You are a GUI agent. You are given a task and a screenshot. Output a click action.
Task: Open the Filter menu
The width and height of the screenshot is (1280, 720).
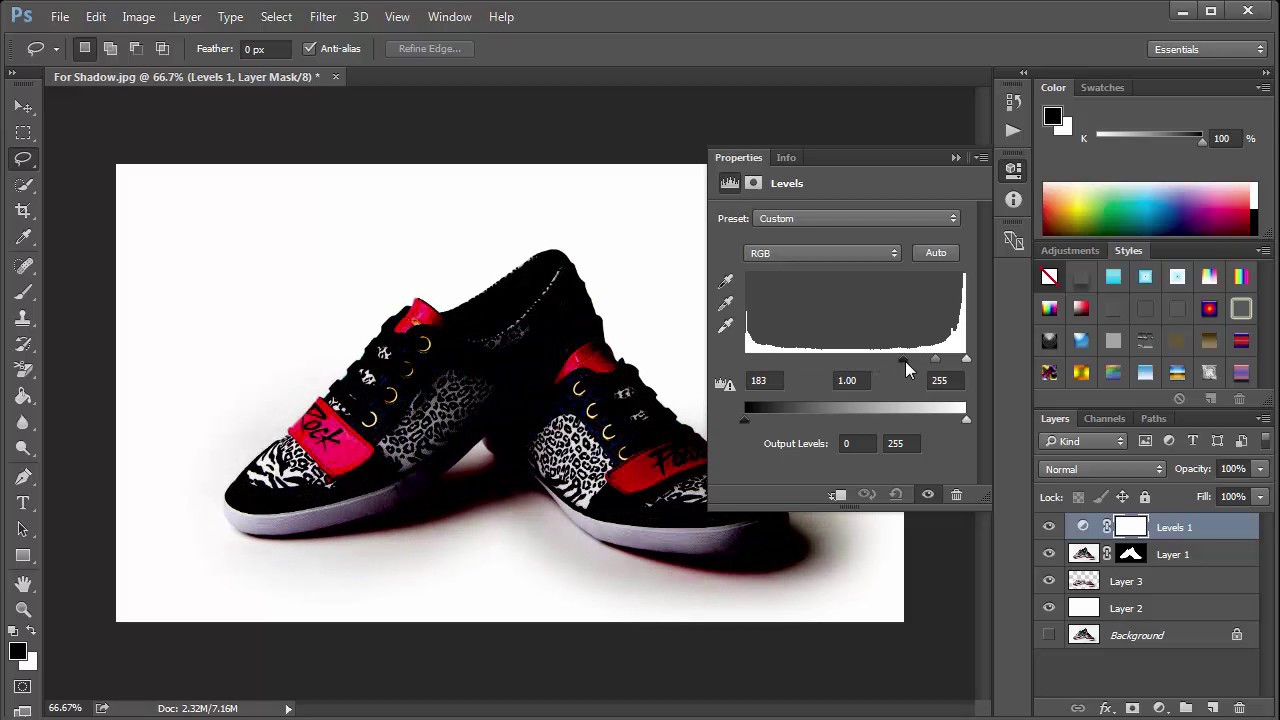(x=323, y=16)
